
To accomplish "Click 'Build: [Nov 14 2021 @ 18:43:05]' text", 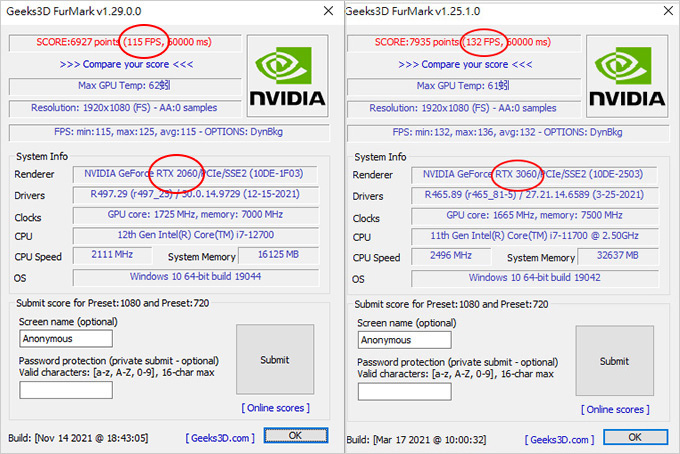I will pos(78,438).
